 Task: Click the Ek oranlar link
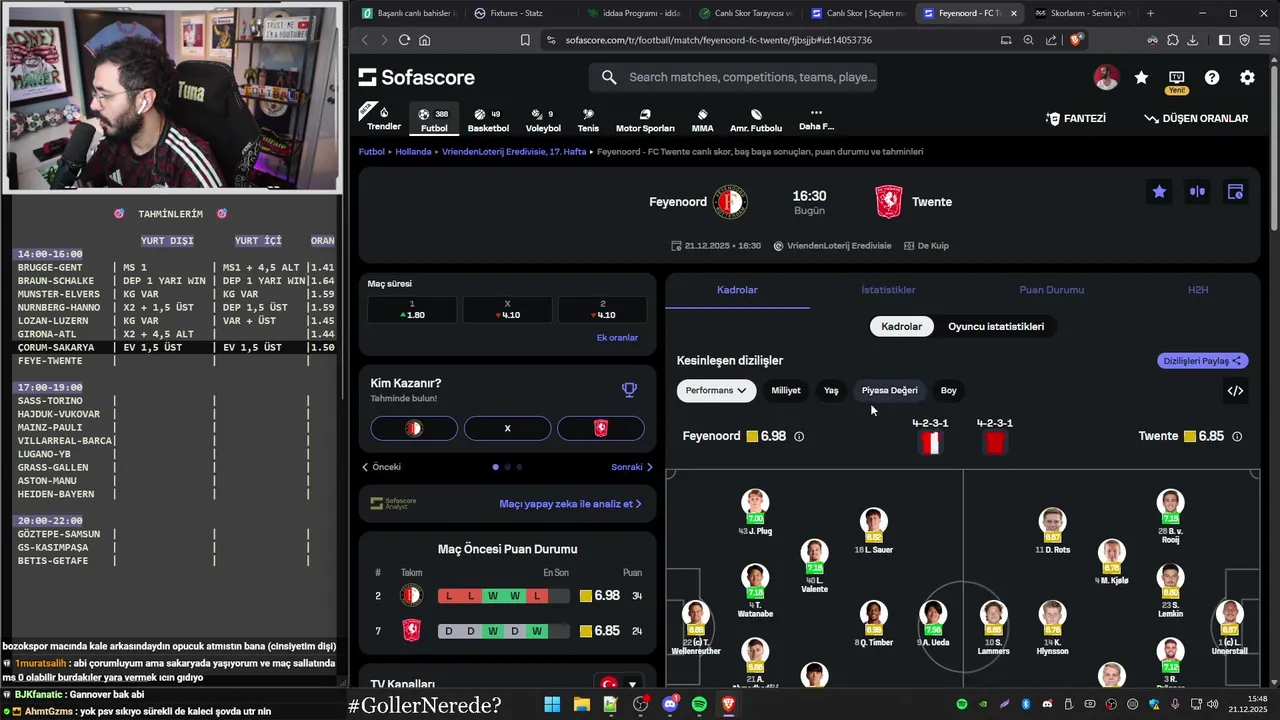coord(617,338)
